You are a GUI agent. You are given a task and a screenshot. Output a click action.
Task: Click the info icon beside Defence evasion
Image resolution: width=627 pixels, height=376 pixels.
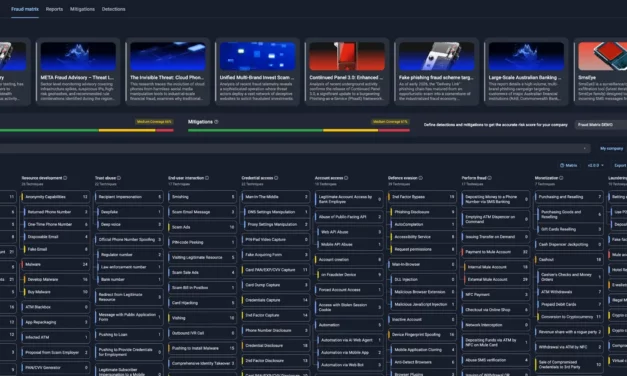420,178
